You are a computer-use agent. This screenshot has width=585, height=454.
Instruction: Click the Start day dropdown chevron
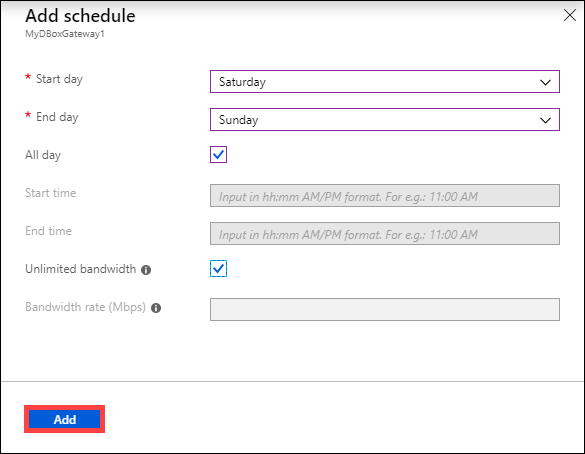click(545, 82)
